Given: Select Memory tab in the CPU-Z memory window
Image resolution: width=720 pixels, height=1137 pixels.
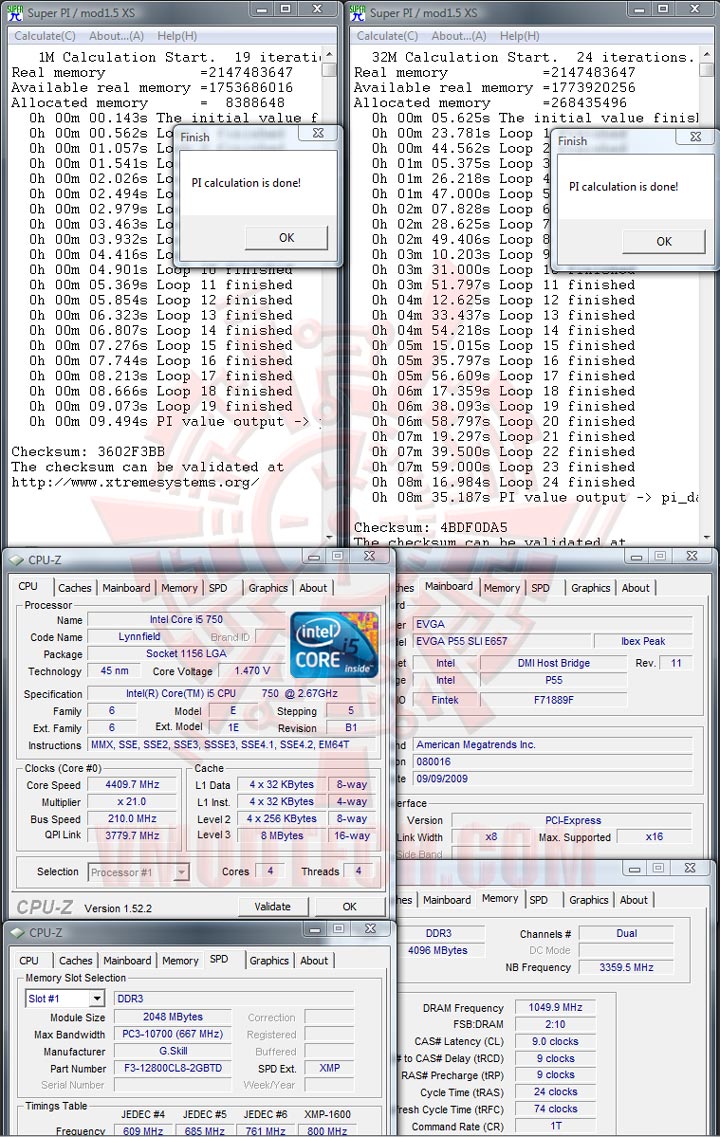Looking at the screenshot, I should (500, 898).
